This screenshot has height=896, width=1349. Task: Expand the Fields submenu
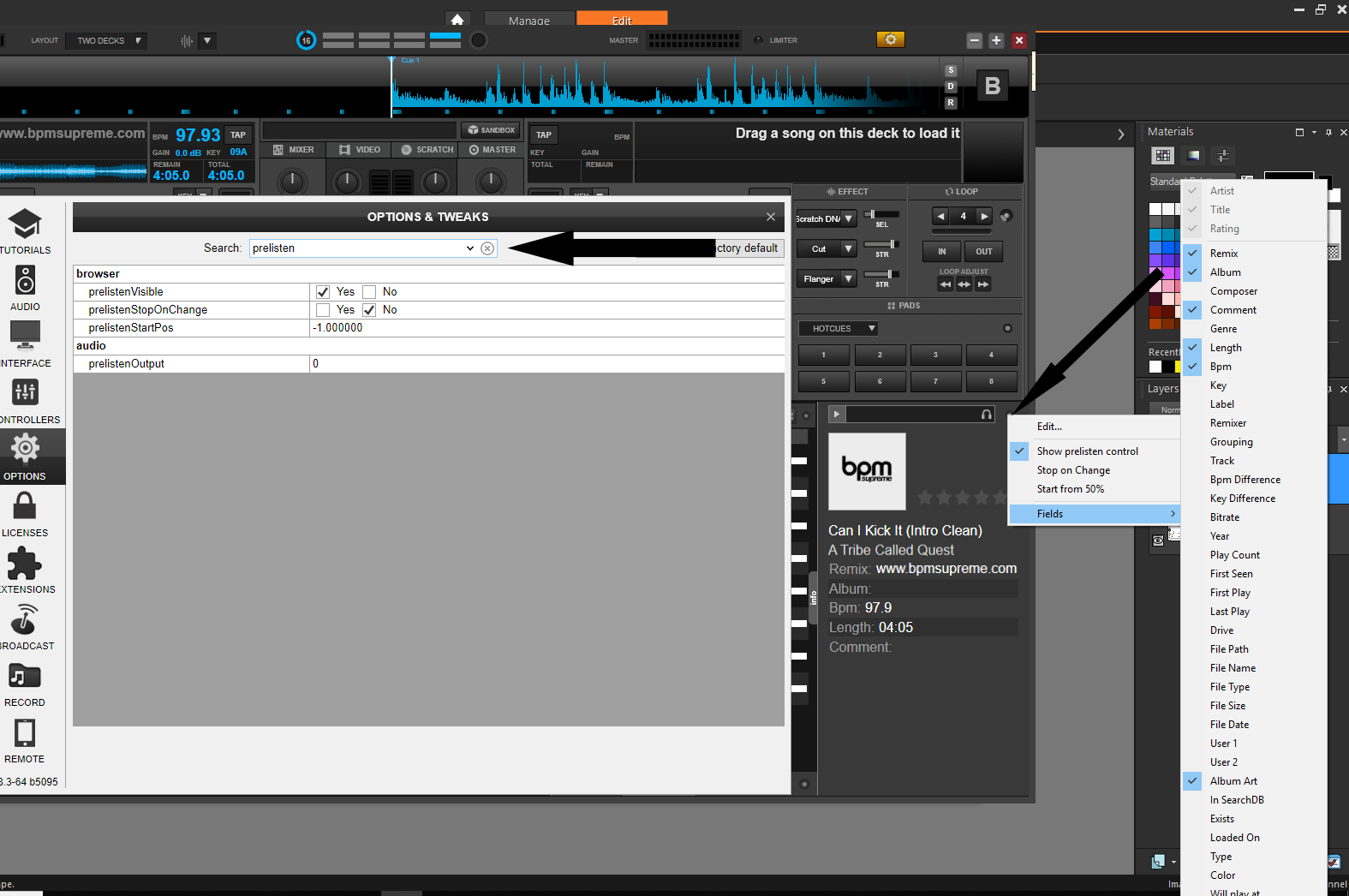point(1095,514)
